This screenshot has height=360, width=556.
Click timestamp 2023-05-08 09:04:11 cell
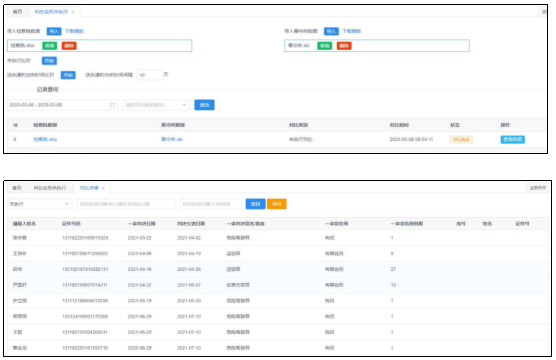click(x=411, y=139)
